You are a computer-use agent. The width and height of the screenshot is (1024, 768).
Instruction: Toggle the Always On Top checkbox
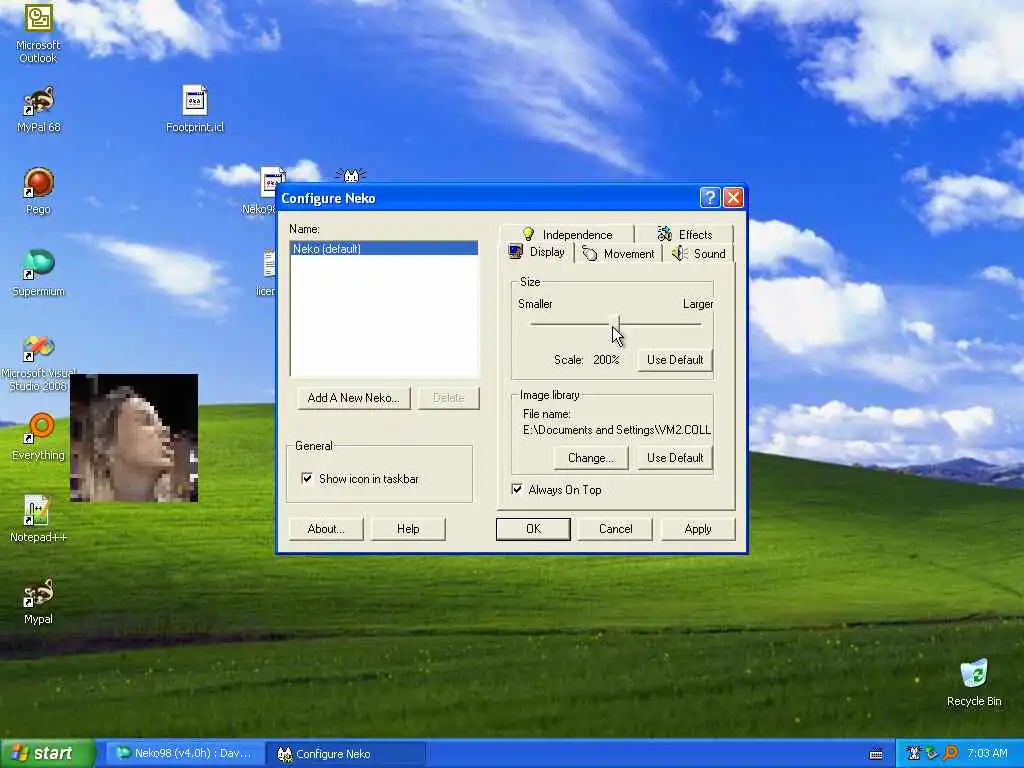pos(517,489)
